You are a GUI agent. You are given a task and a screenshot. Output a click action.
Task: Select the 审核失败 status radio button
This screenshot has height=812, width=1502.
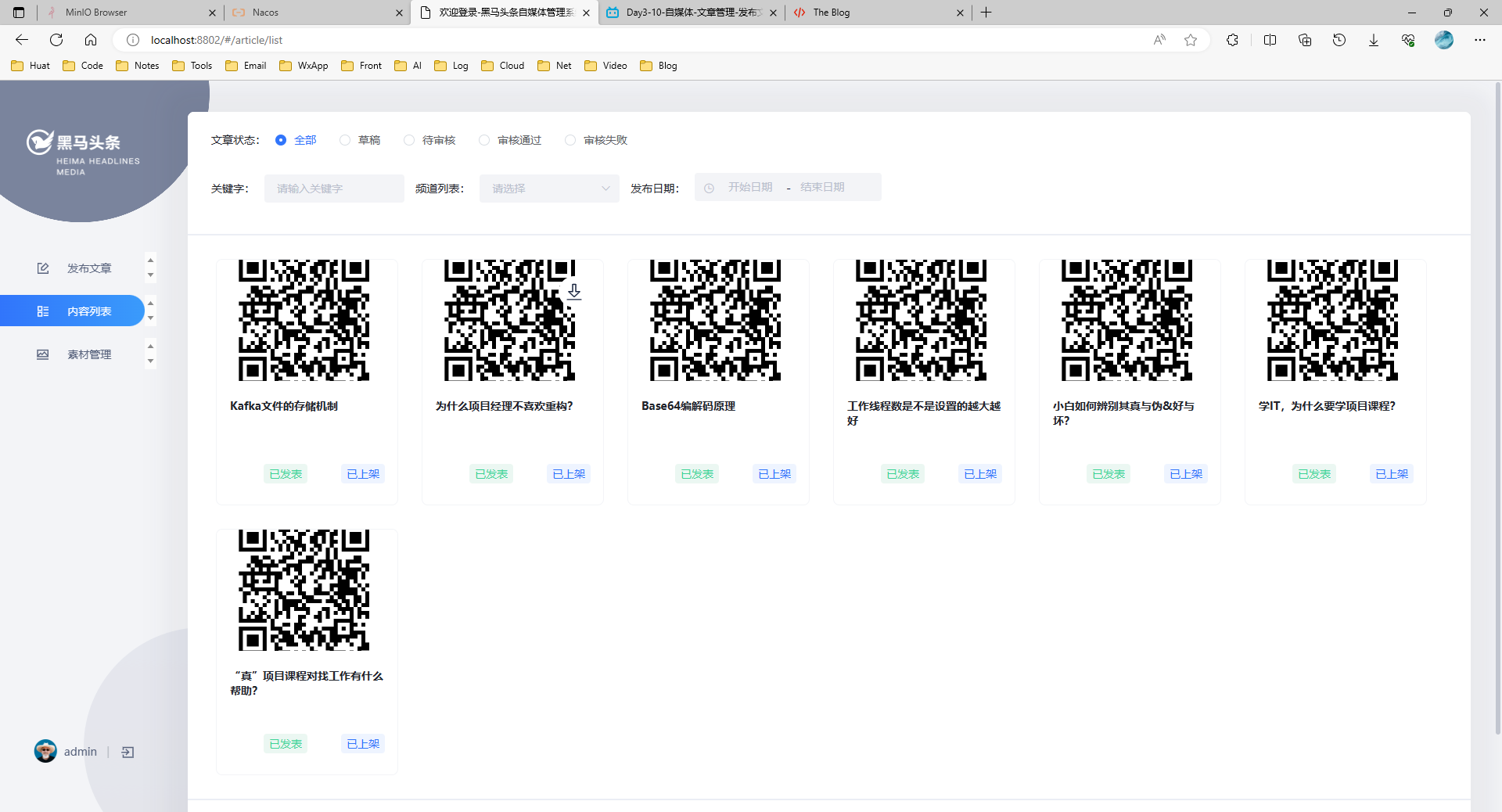(570, 140)
